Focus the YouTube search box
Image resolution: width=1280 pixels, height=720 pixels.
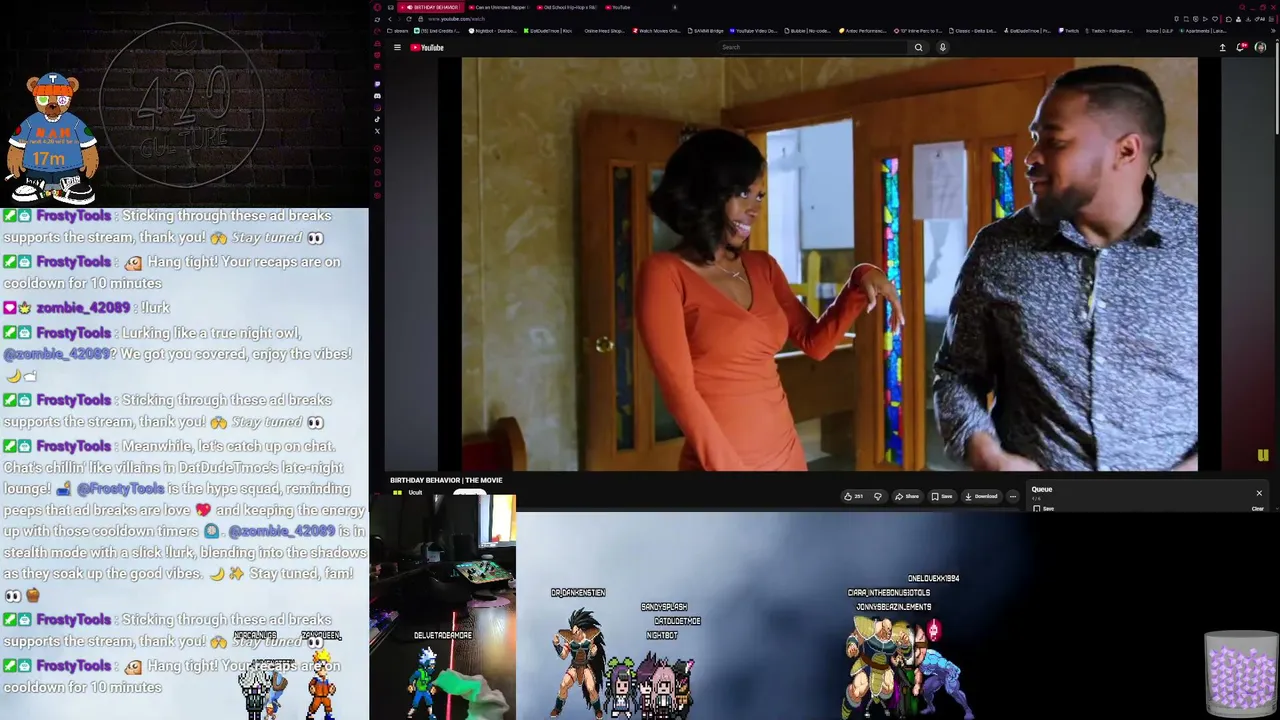click(813, 47)
